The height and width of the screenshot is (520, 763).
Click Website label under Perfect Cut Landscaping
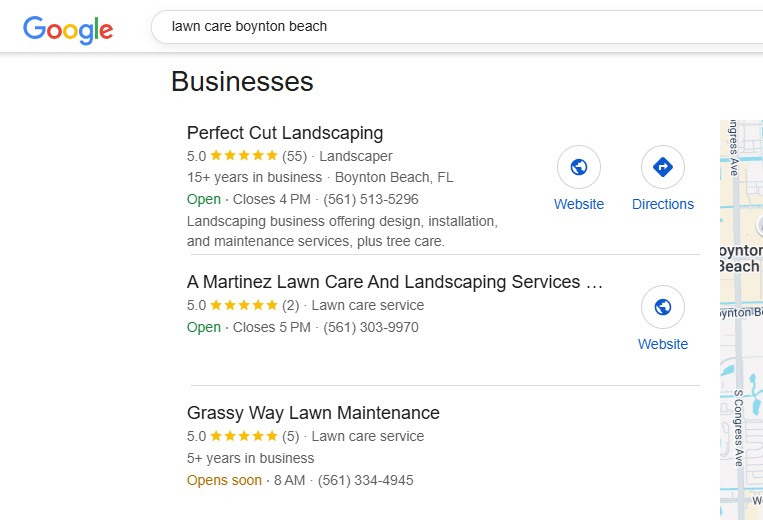579,204
